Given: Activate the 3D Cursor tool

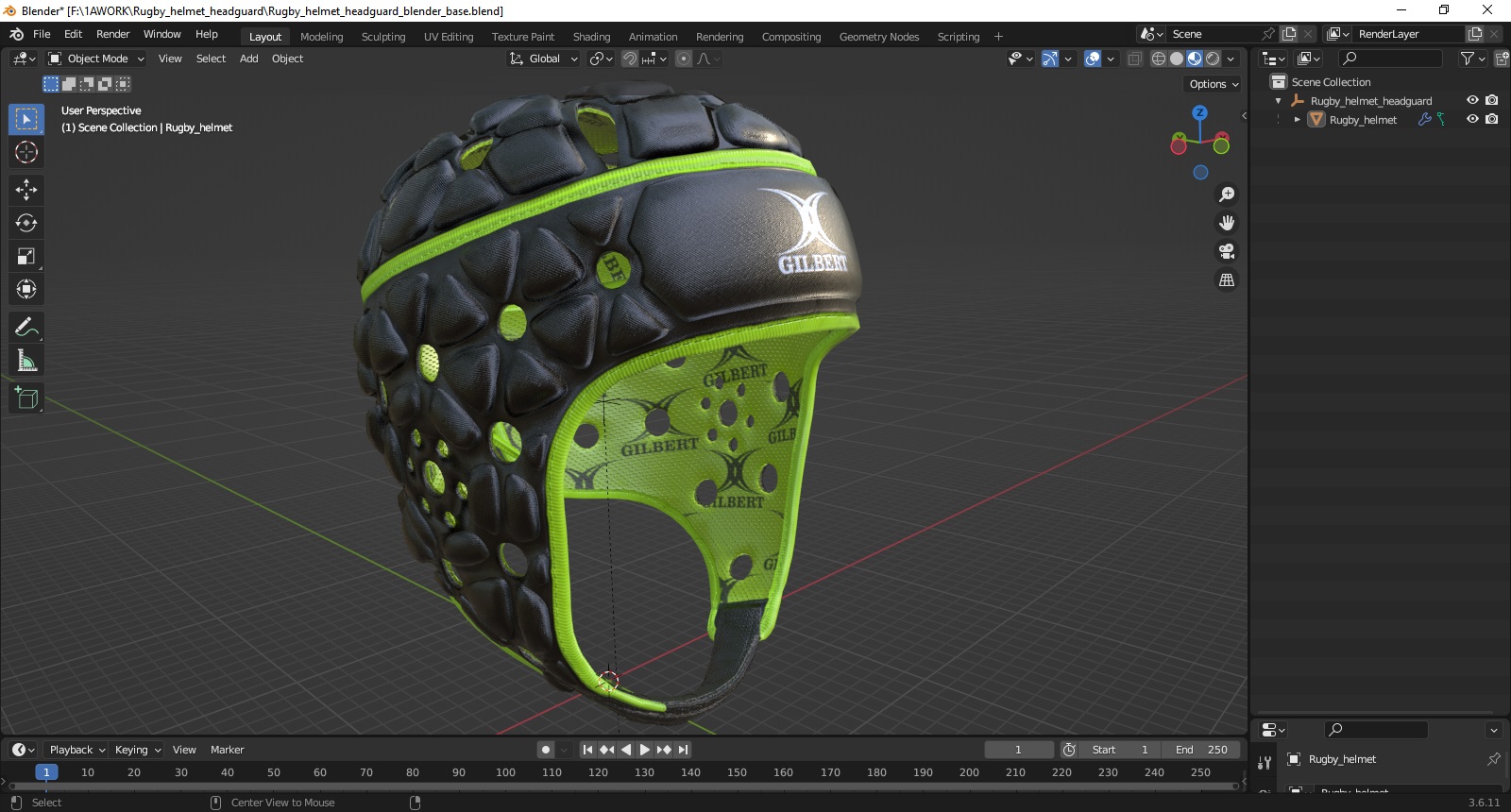Looking at the screenshot, I should coord(26,152).
